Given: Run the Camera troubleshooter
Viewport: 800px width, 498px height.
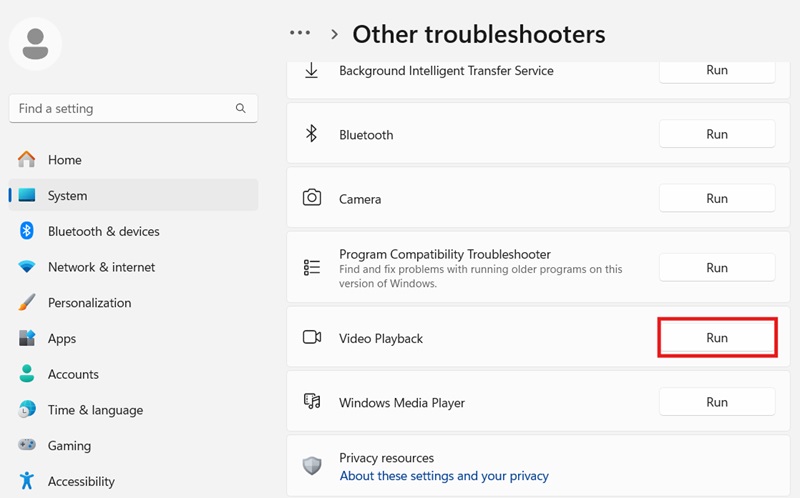Looking at the screenshot, I should 717,198.
